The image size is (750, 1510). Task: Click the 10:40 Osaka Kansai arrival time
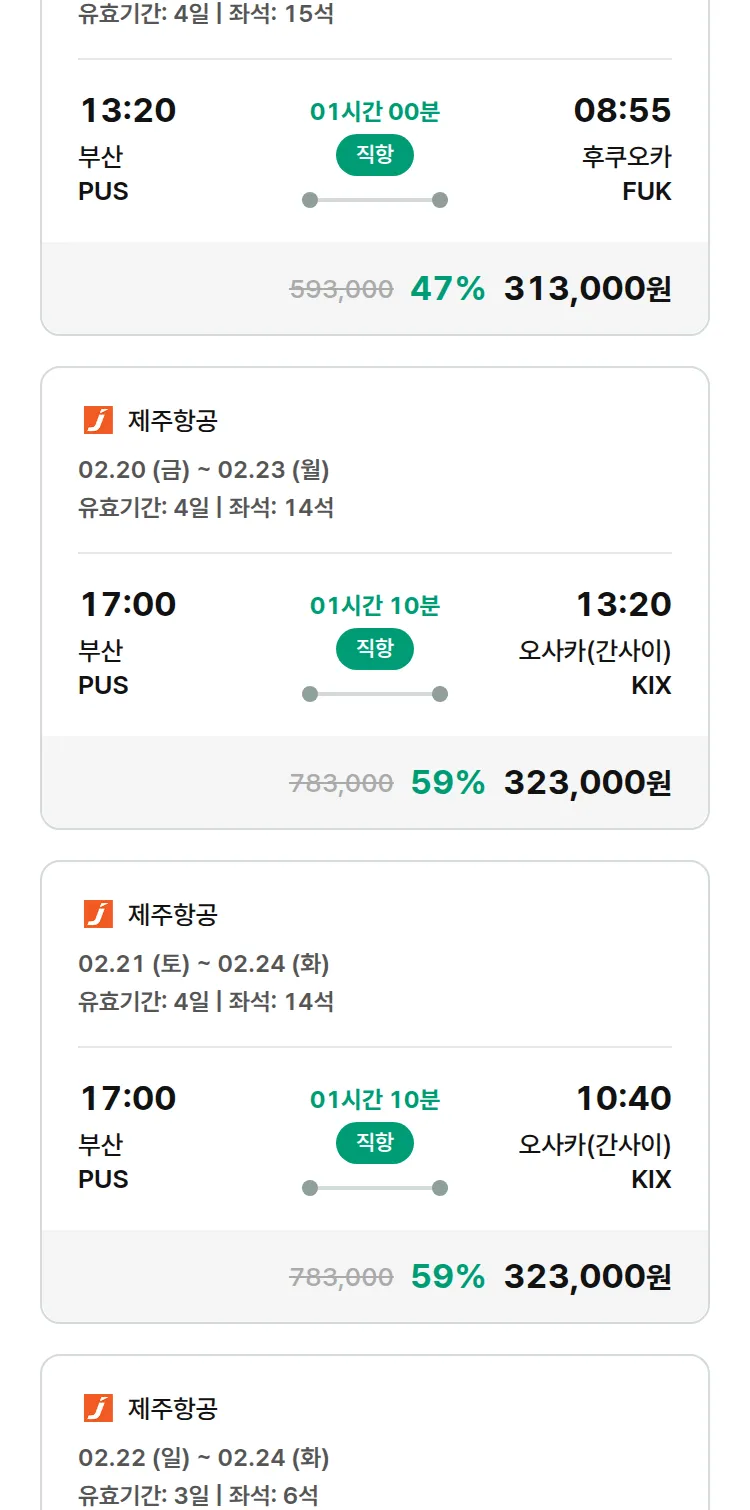coord(623,1098)
